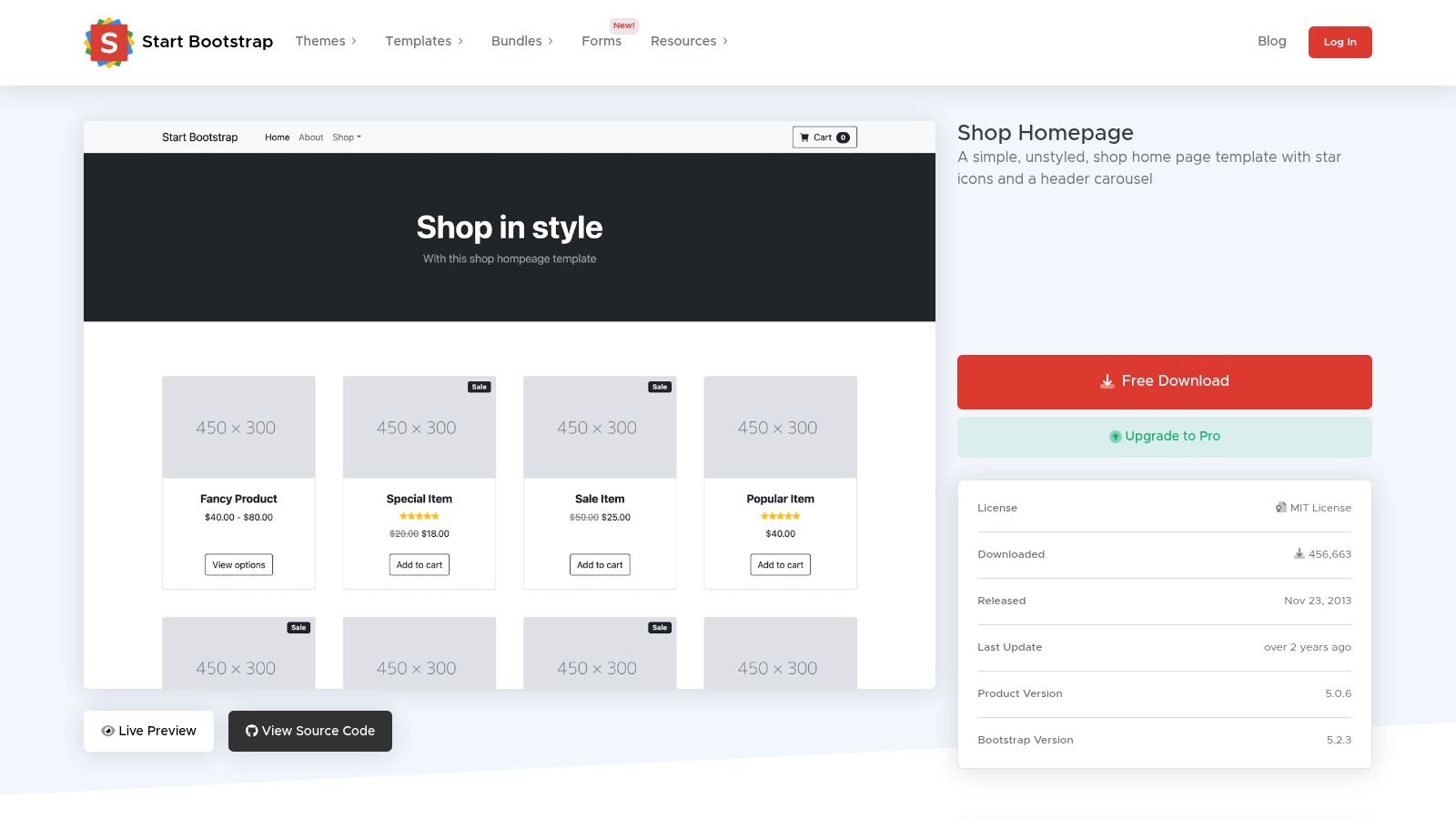The image size is (1456, 819).
Task: Click the download icon inside Free Download
Action: point(1107,381)
